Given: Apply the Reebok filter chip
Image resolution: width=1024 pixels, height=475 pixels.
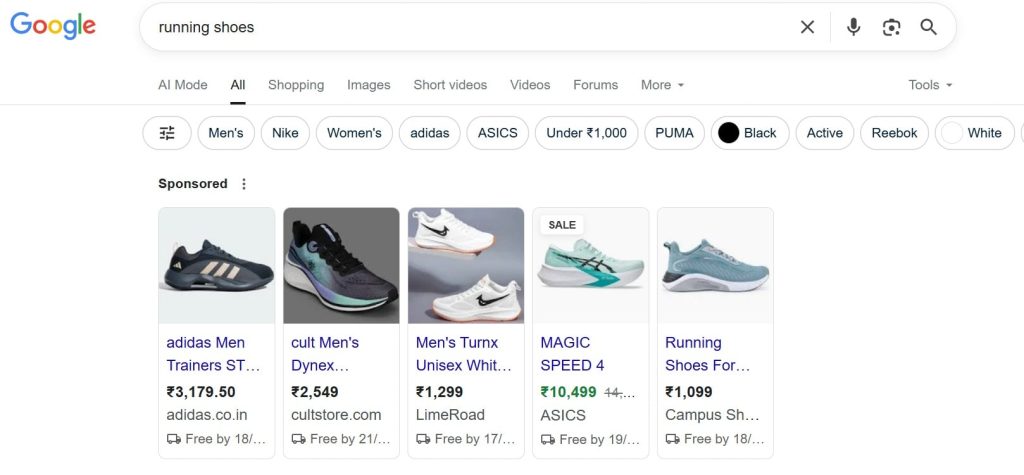Looking at the screenshot, I should [x=895, y=133].
